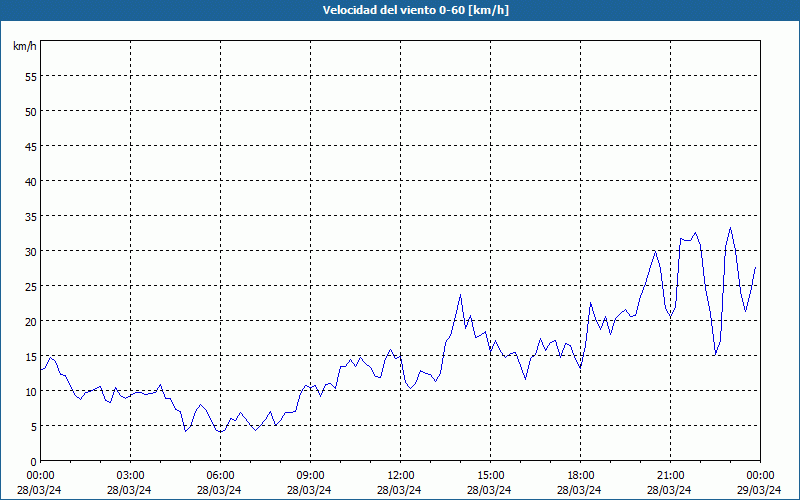Select the 00:00 label above the first 28/03/24
Viewport: 800px width, 500px height.
point(40,476)
